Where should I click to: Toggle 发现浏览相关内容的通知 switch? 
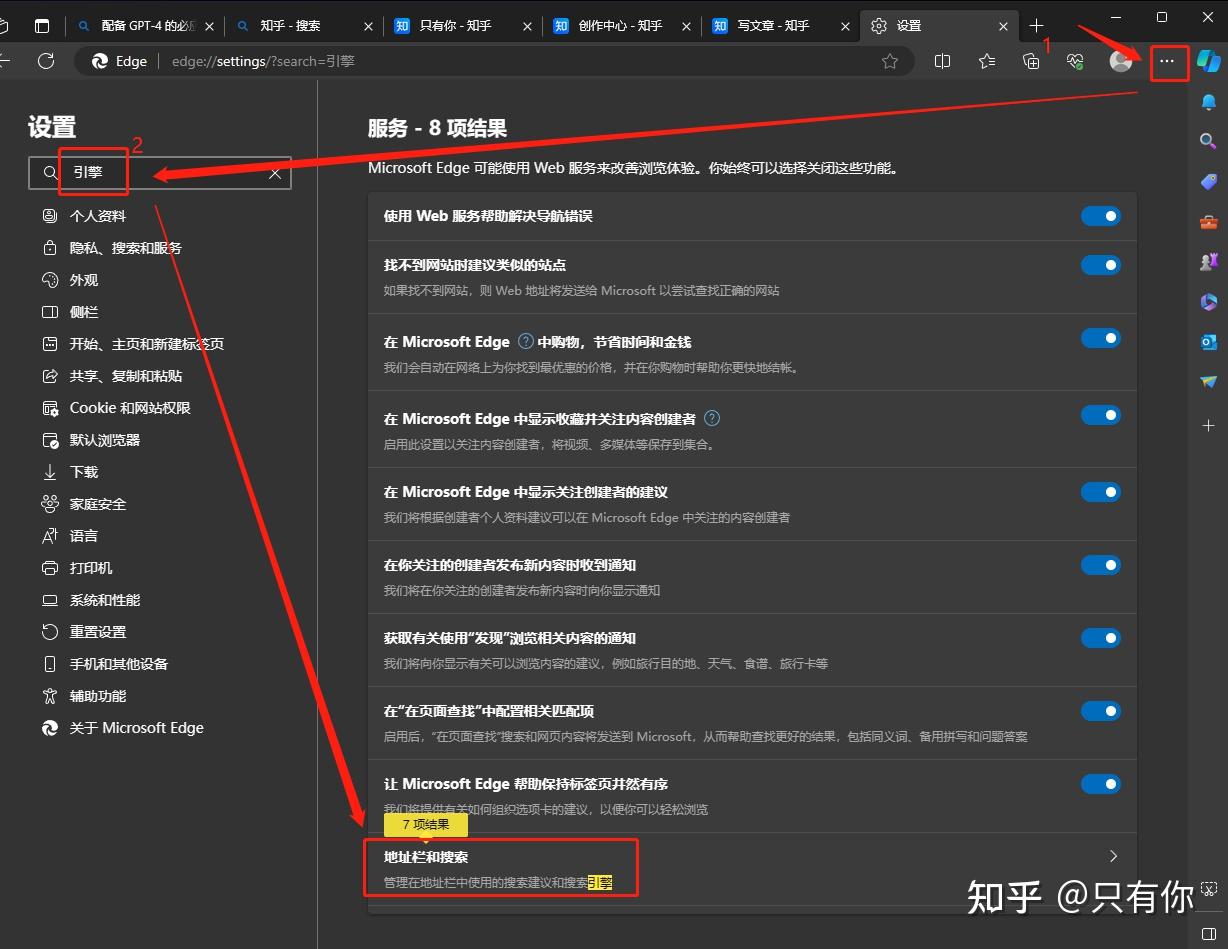click(x=1101, y=638)
